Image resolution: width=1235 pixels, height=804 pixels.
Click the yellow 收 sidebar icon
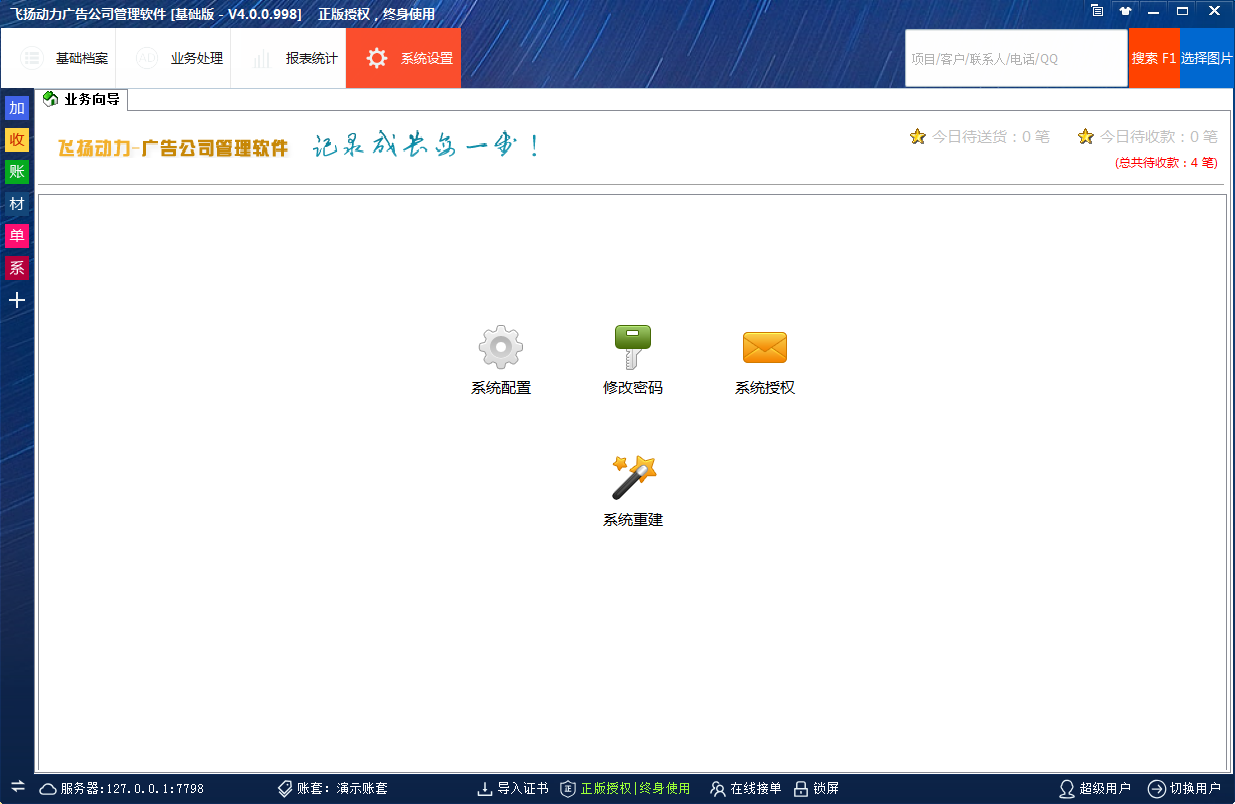(17, 140)
